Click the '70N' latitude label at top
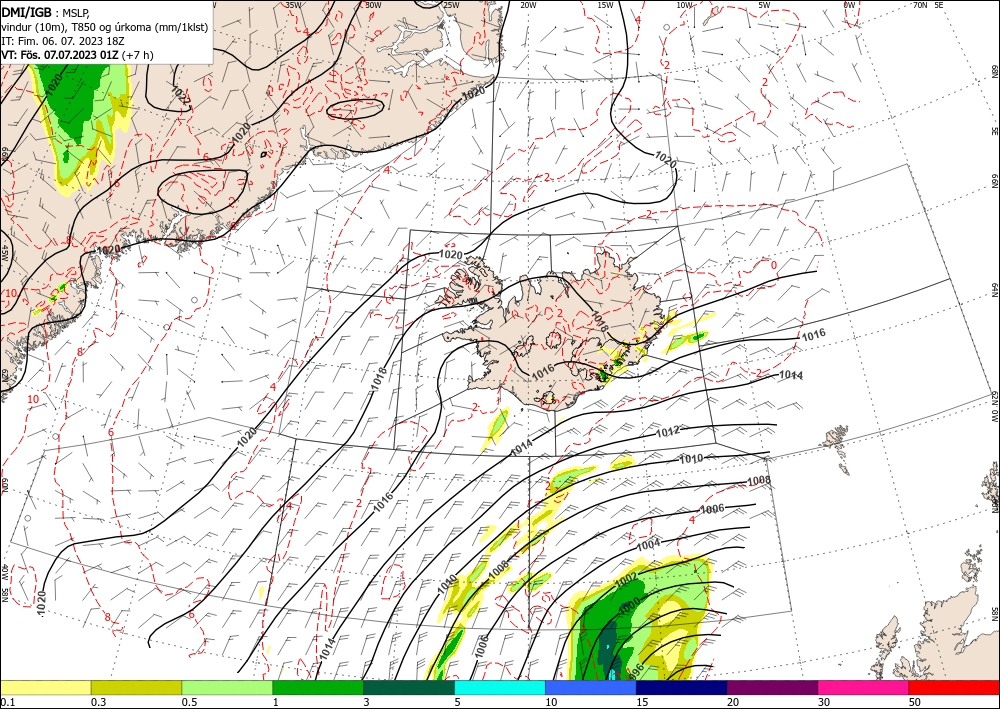The width and height of the screenshot is (1000, 709). point(920,4)
